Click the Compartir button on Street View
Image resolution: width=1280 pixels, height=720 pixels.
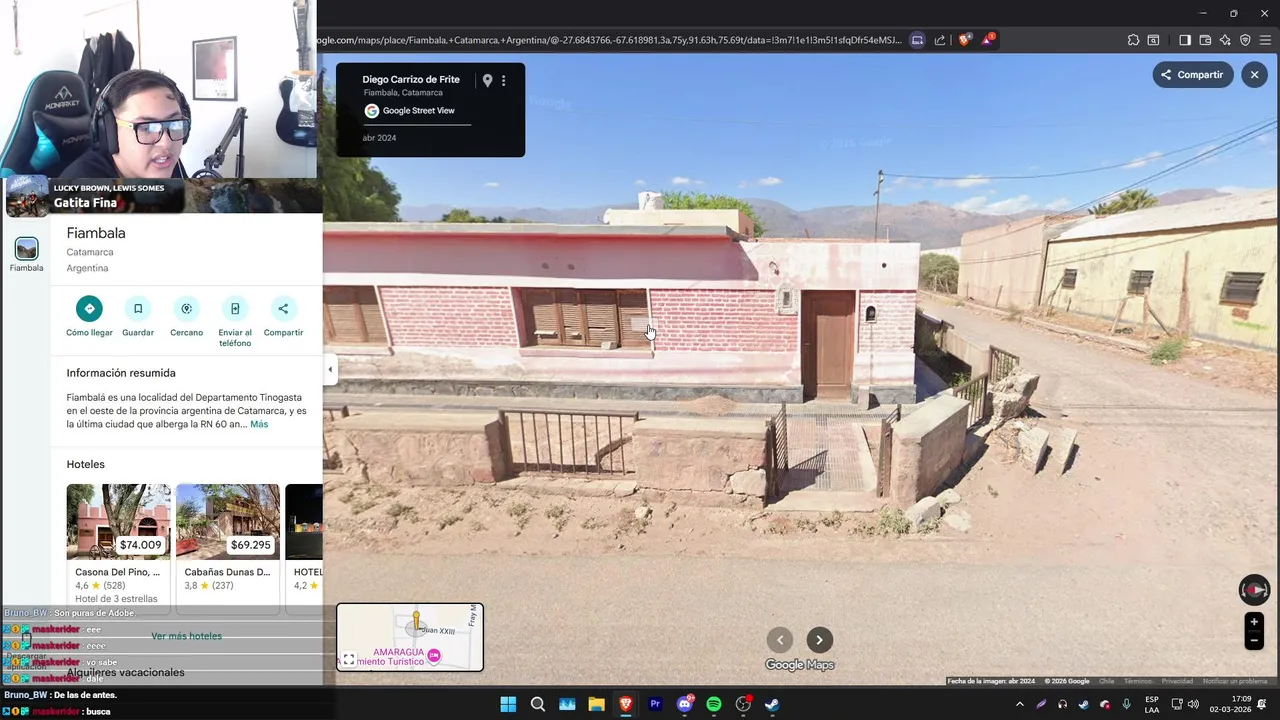(1193, 75)
